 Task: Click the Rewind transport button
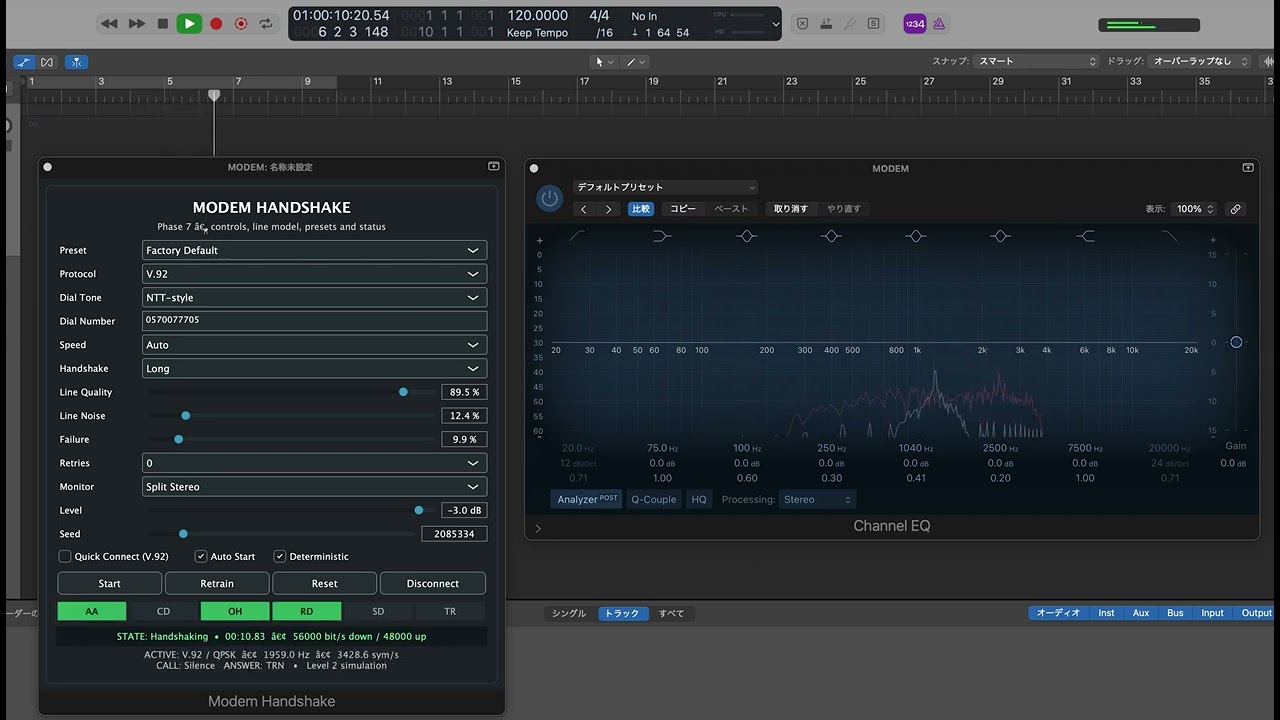[109, 23]
